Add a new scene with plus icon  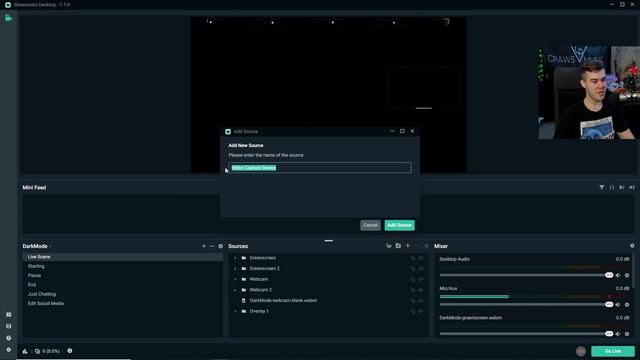[204, 246]
